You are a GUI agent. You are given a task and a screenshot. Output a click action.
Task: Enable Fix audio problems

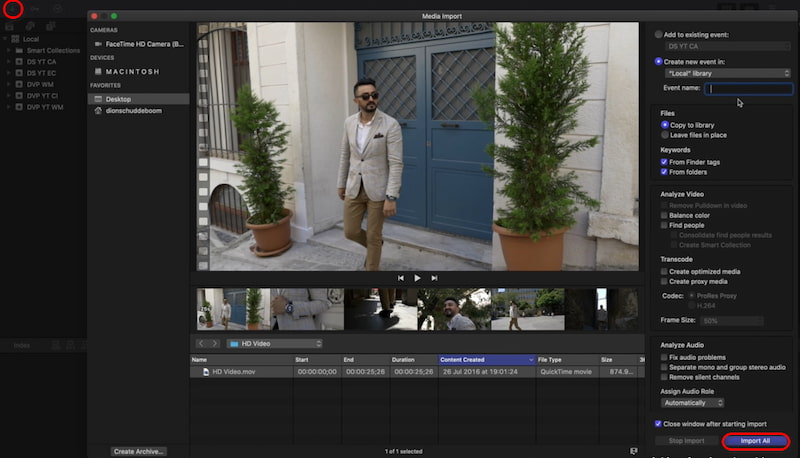664,358
